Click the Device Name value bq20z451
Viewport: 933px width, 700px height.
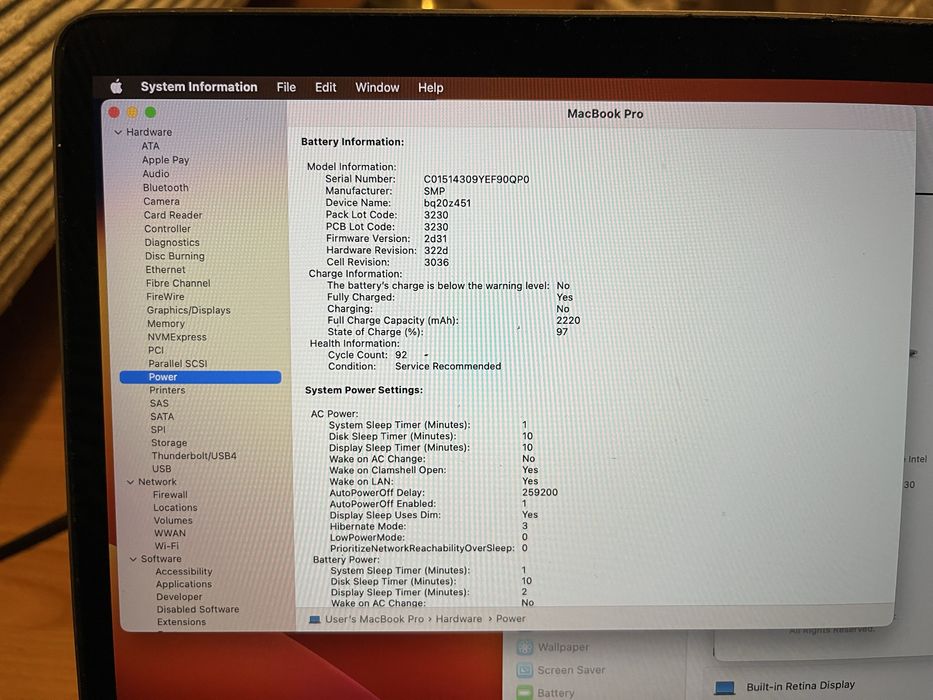tap(447, 203)
